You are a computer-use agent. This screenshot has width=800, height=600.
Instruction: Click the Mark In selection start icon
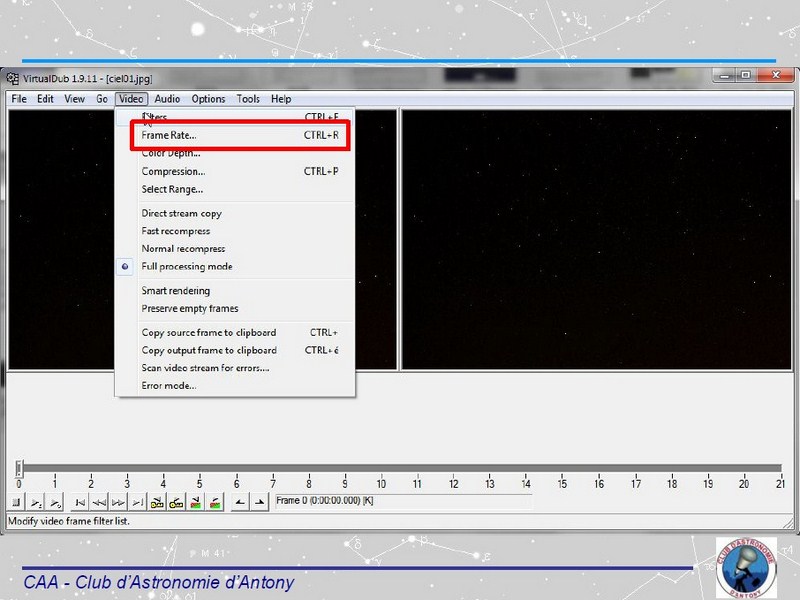[238, 502]
